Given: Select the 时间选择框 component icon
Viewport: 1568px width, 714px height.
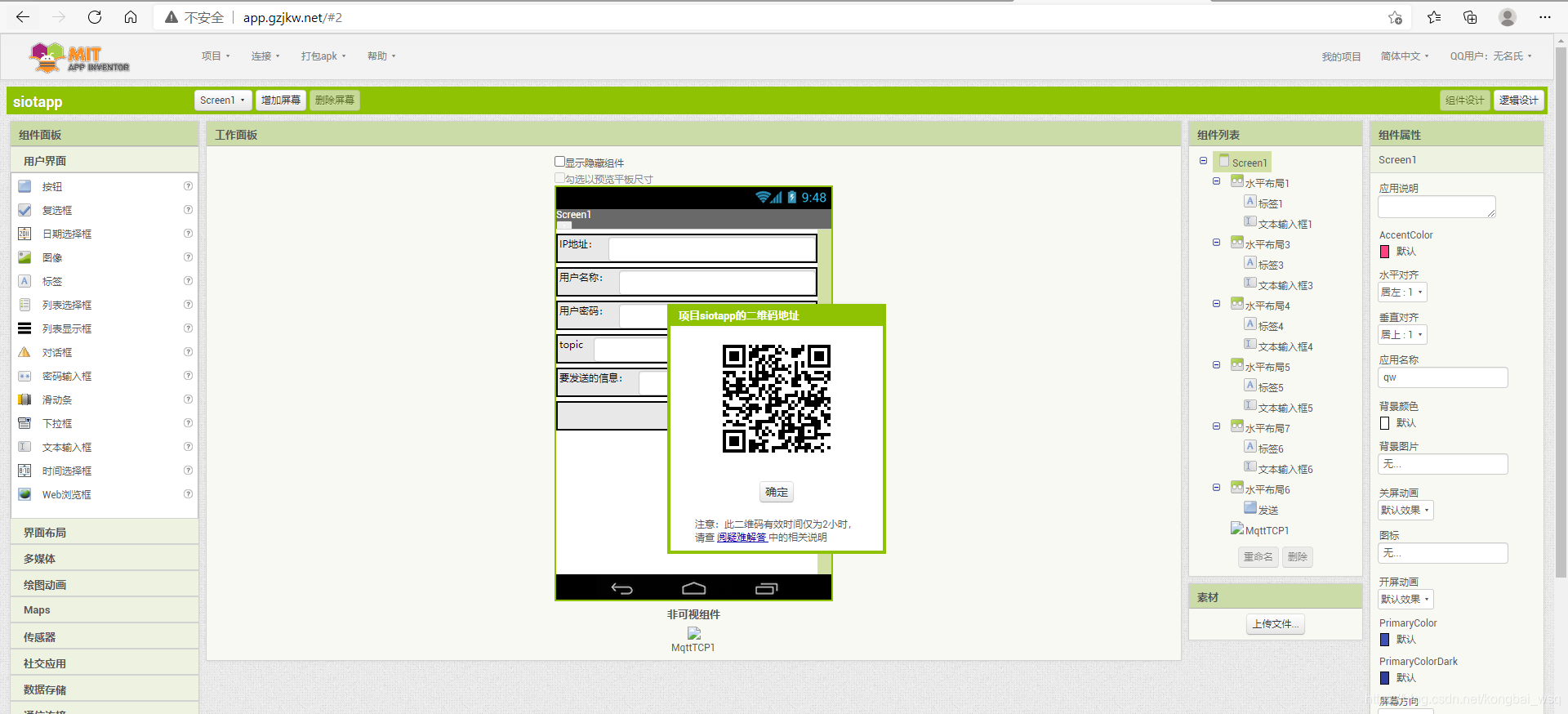Looking at the screenshot, I should tap(24, 471).
